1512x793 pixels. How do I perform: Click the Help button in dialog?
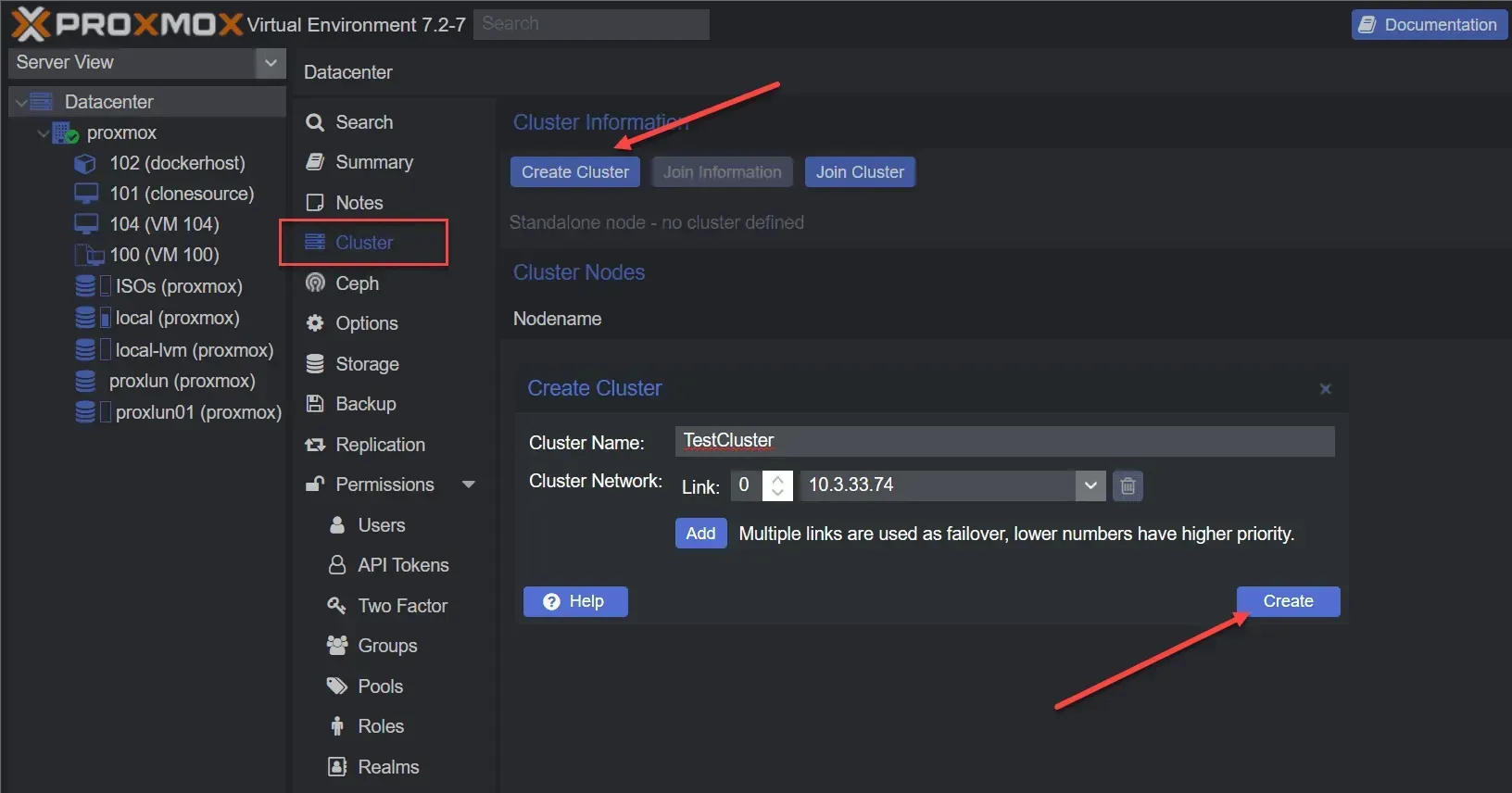(x=575, y=601)
